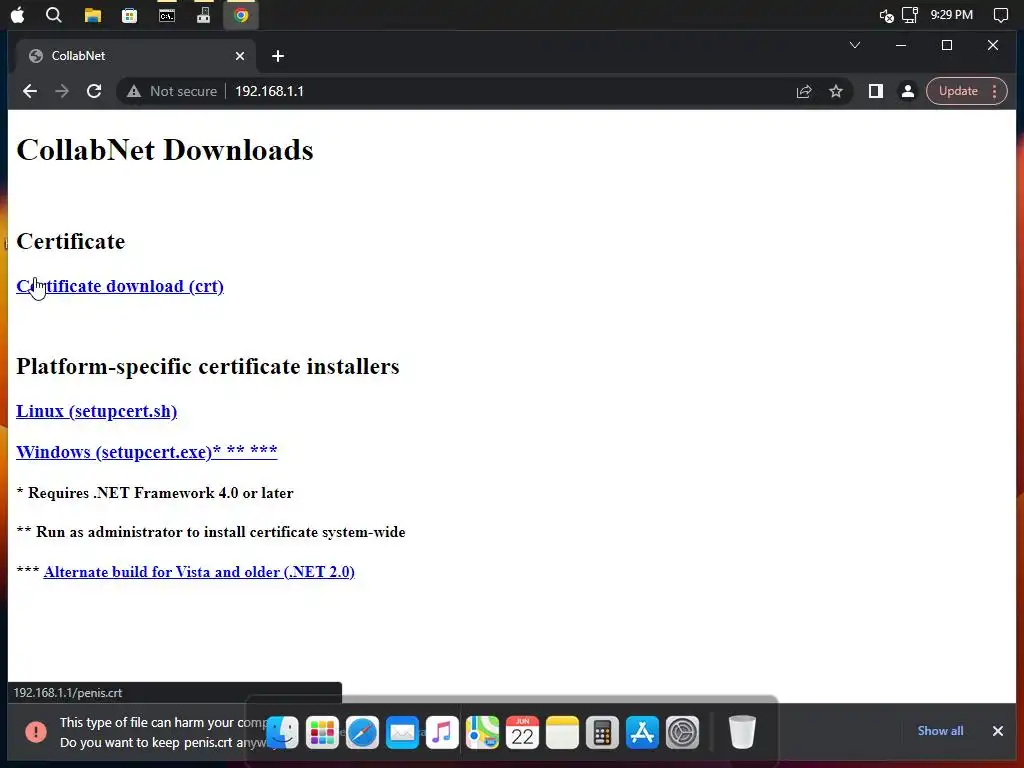Open Safari from the dock
This screenshot has width=1024, height=768.
pyautogui.click(x=362, y=732)
